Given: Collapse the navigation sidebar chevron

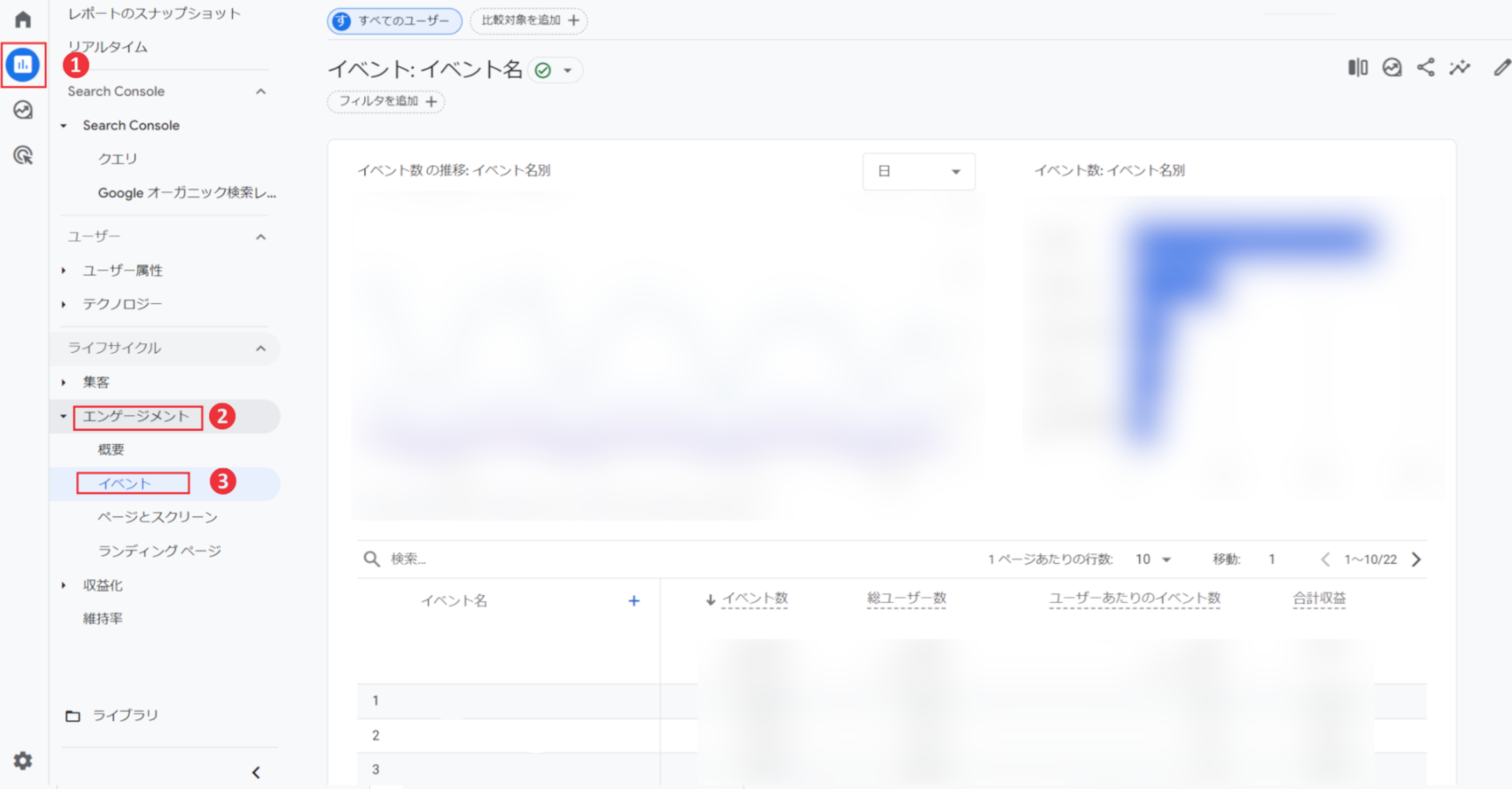Looking at the screenshot, I should click(256, 772).
